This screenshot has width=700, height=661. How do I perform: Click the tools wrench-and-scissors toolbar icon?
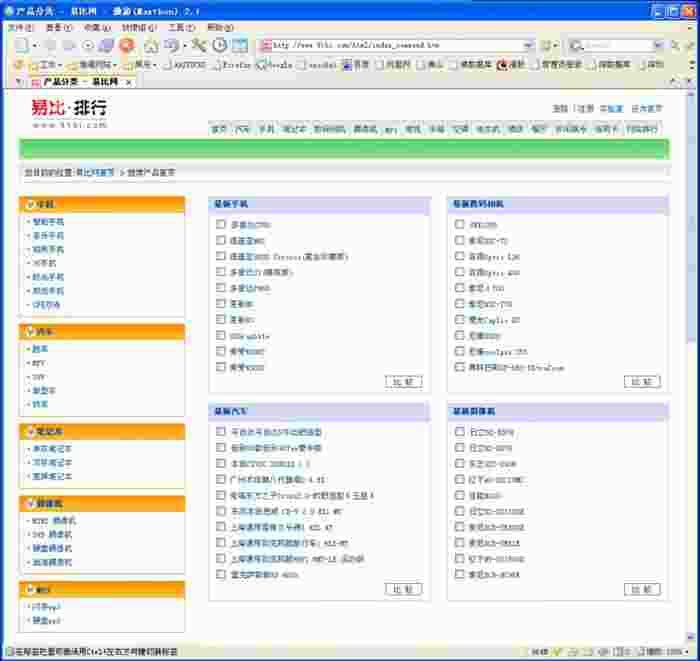pos(199,45)
